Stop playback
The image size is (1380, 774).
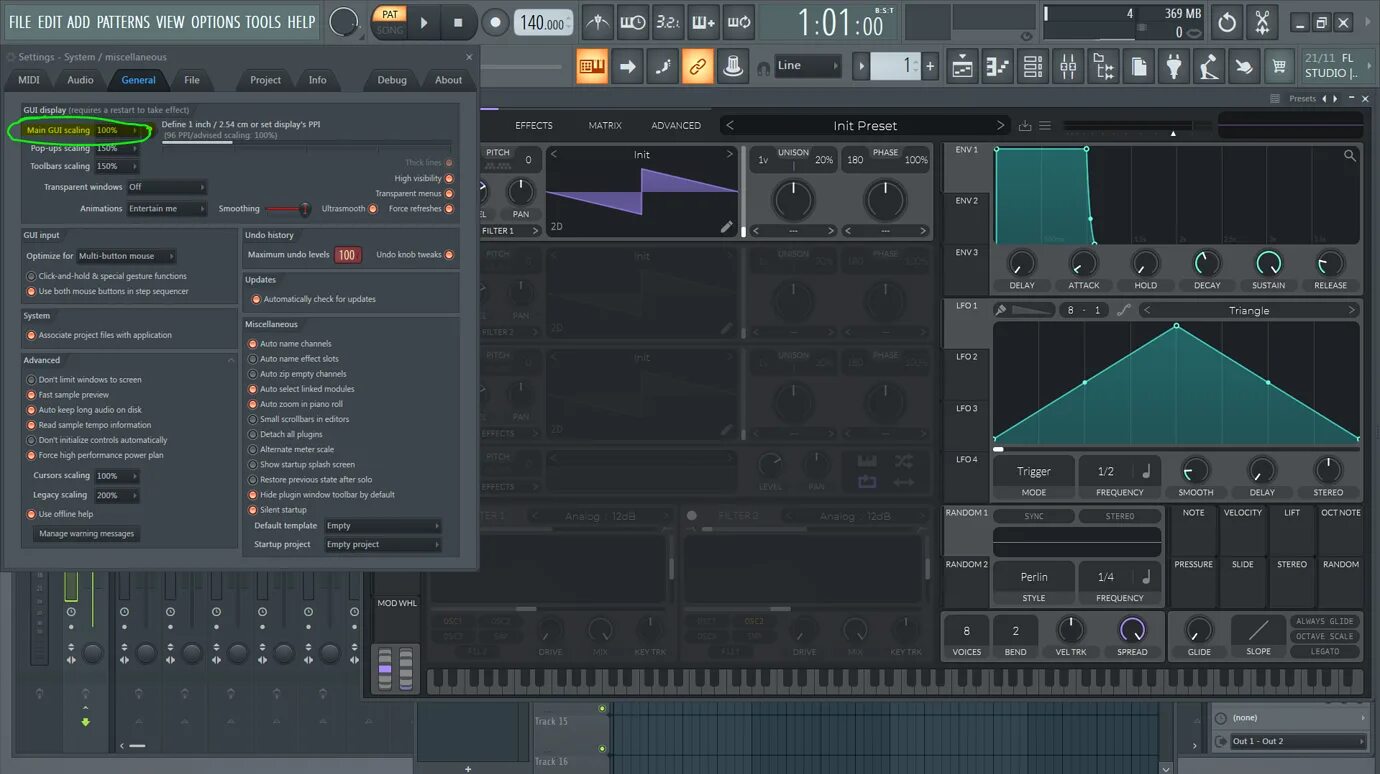pyautogui.click(x=458, y=22)
